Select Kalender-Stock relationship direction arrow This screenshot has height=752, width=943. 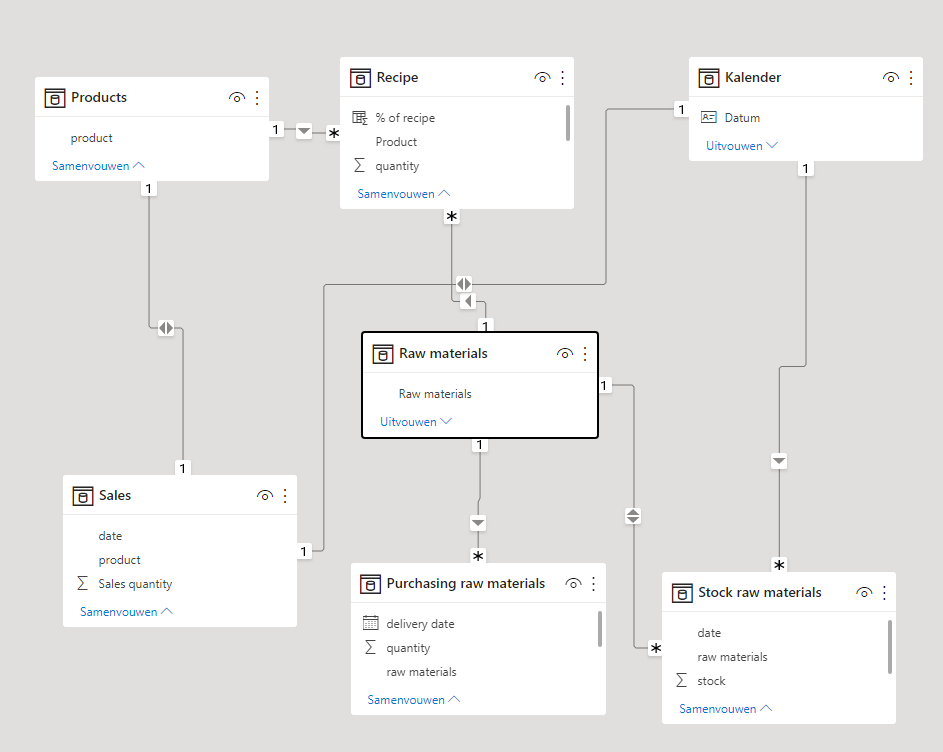coord(779,461)
